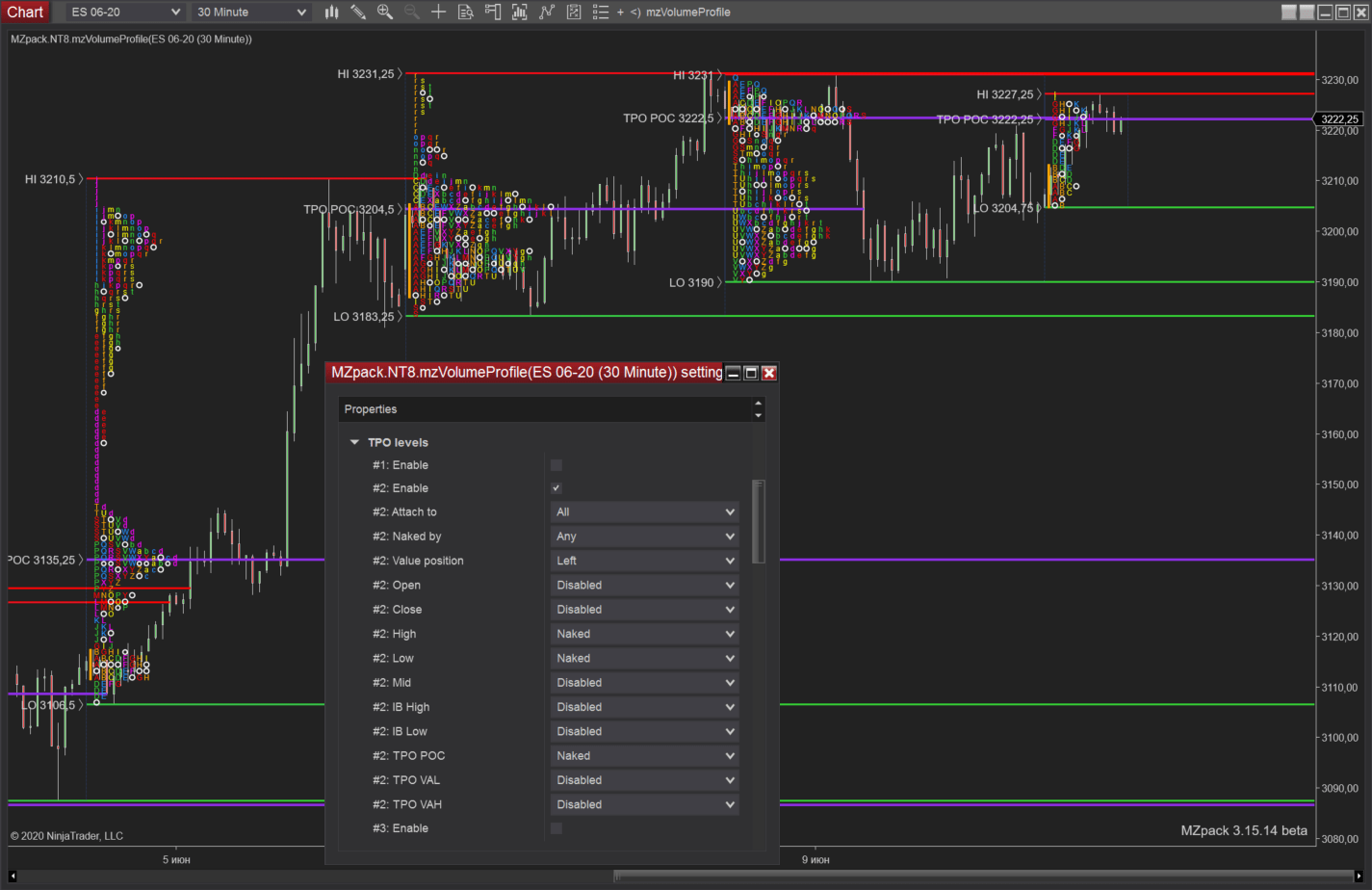Open the #2: IB High dropdown
This screenshot has height=890, width=1372.
(645, 707)
